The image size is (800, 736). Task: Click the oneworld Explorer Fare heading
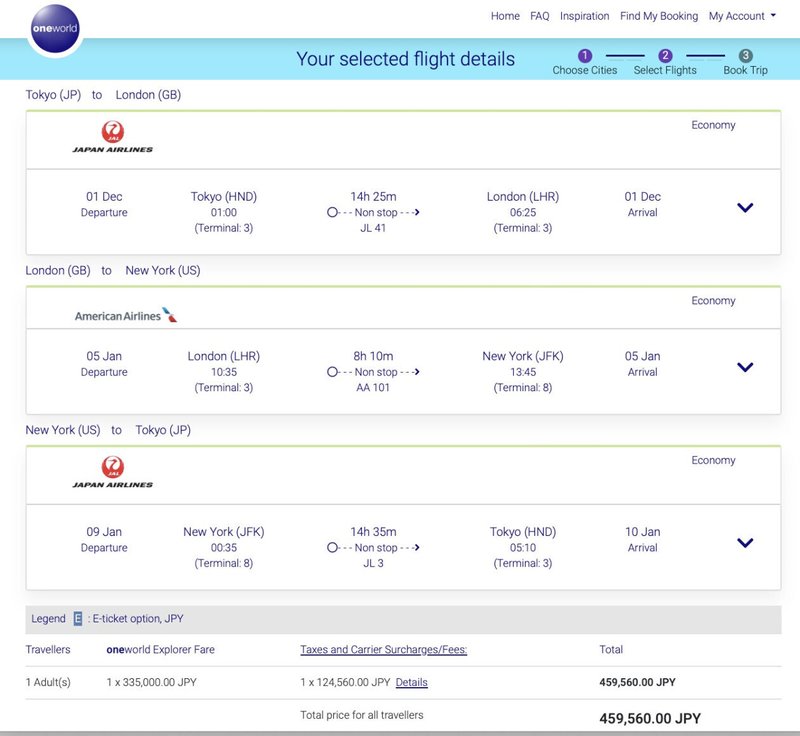point(160,650)
